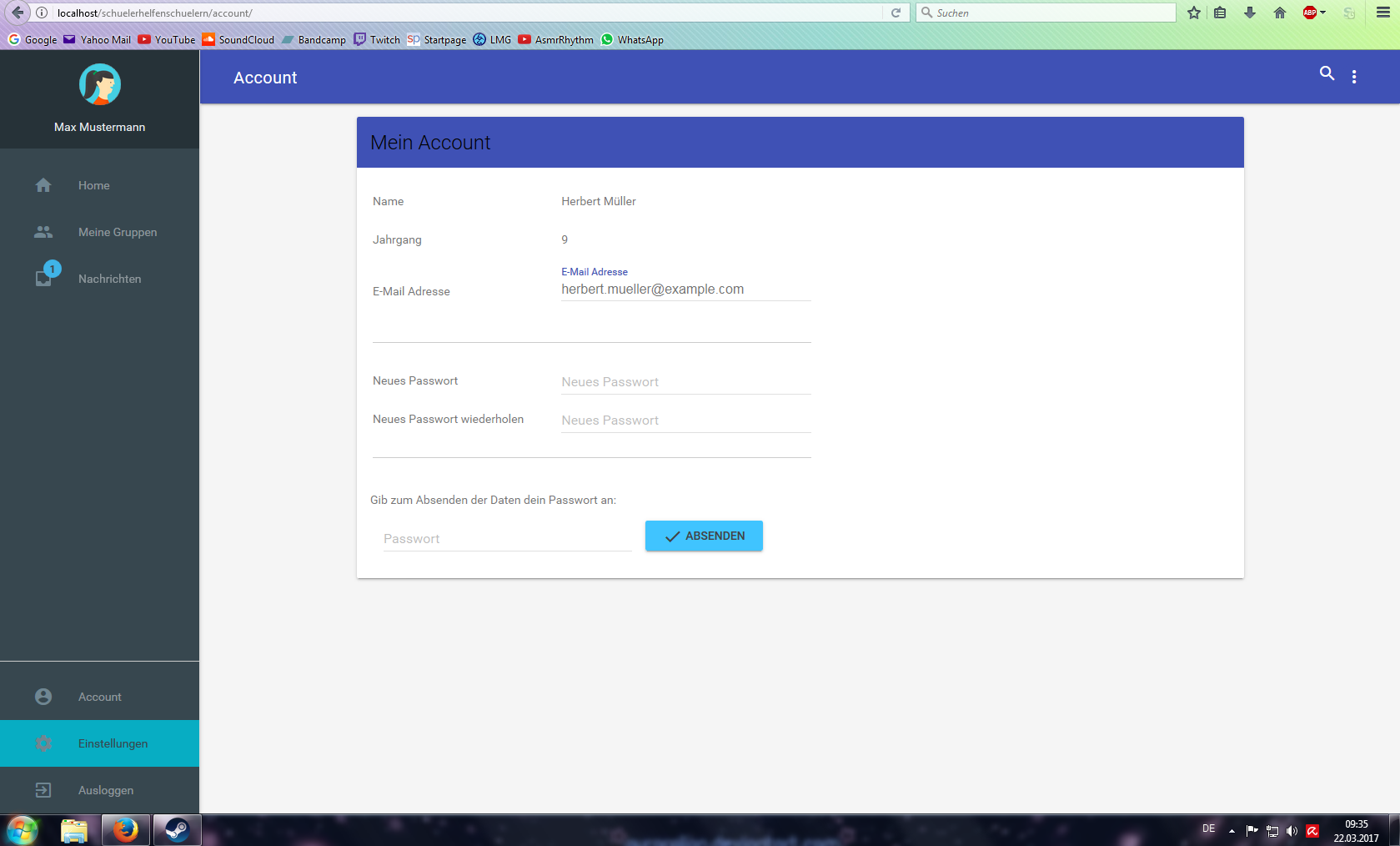Click the Home icon in sidebar
Screen dimensions: 1400x846
pyautogui.click(x=43, y=185)
